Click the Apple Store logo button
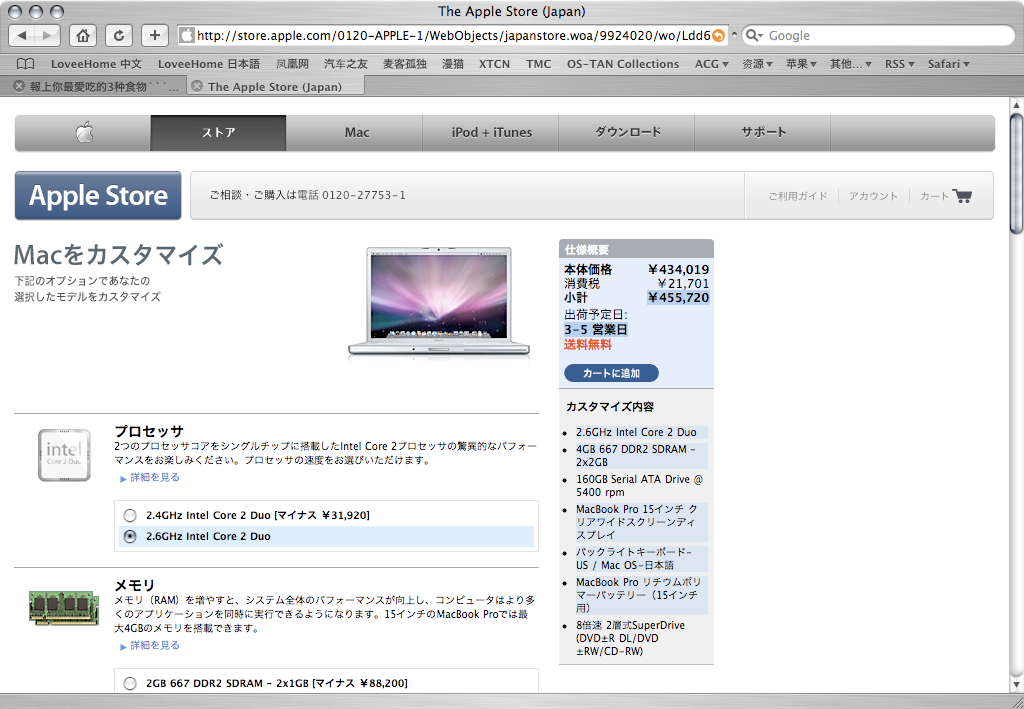This screenshot has width=1024, height=709. pyautogui.click(x=98, y=195)
